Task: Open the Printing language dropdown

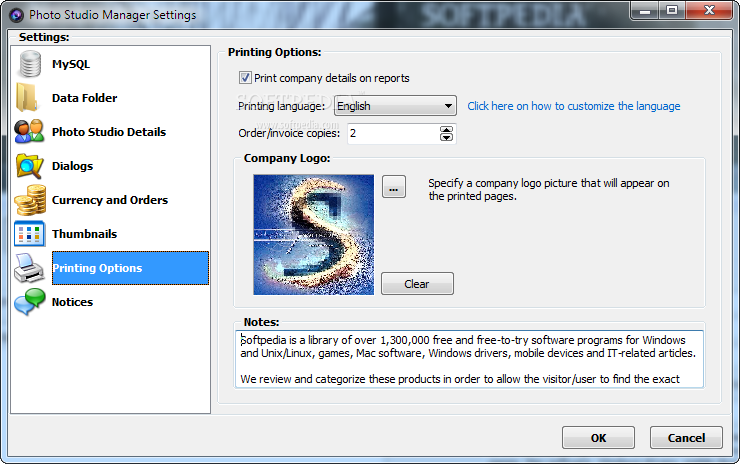Action: (395, 106)
